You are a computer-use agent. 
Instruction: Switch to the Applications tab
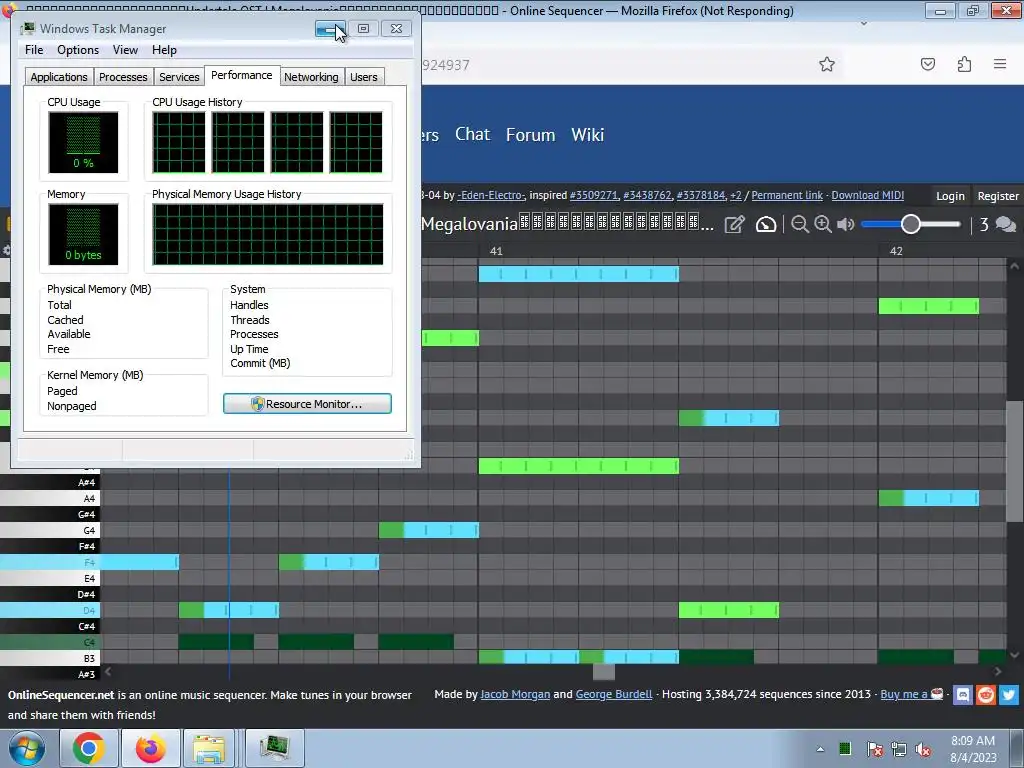[x=59, y=77]
